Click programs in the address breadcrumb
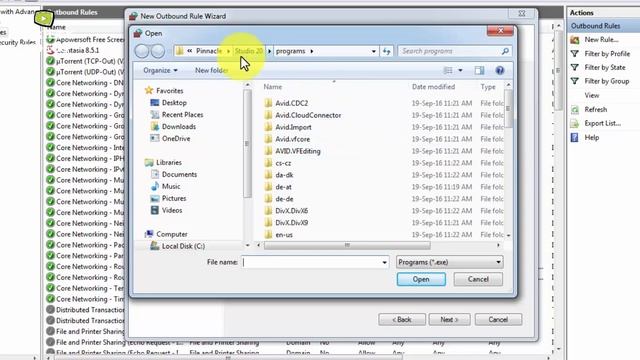The height and width of the screenshot is (360, 640). (x=291, y=51)
